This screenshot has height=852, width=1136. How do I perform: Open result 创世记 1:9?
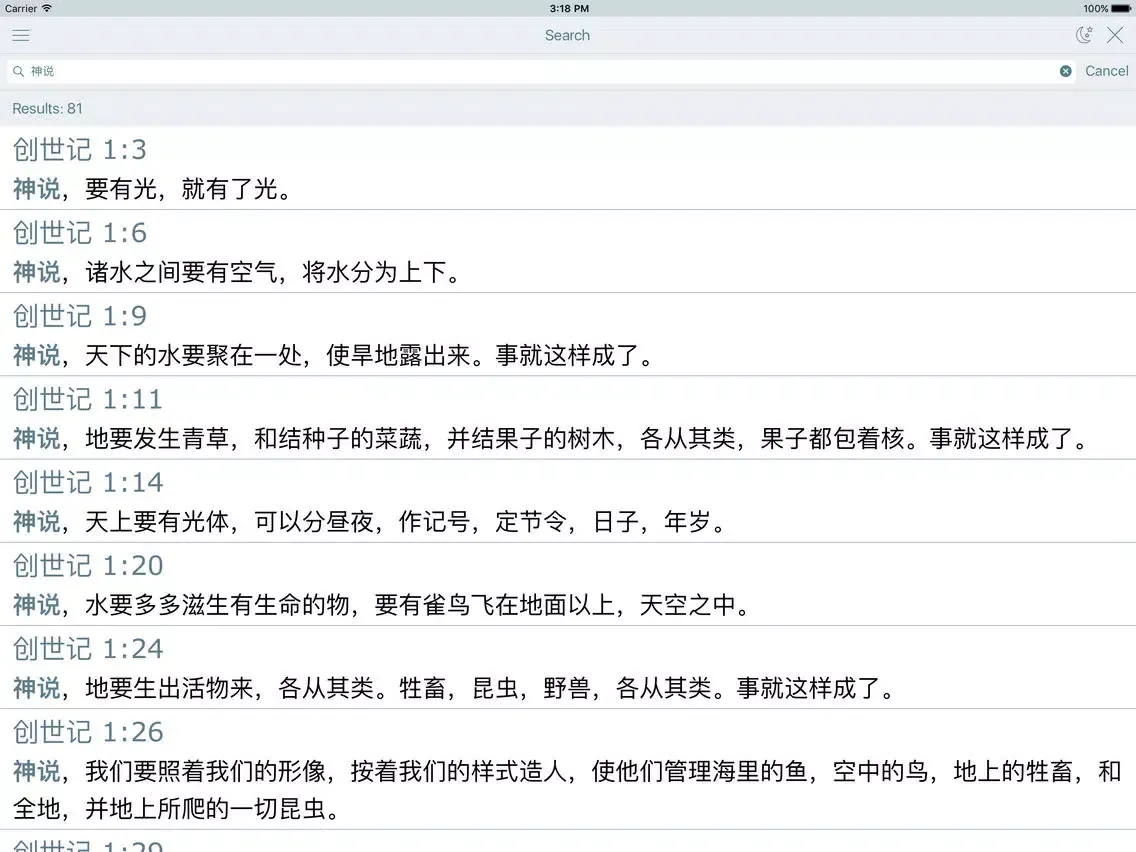tap(568, 335)
